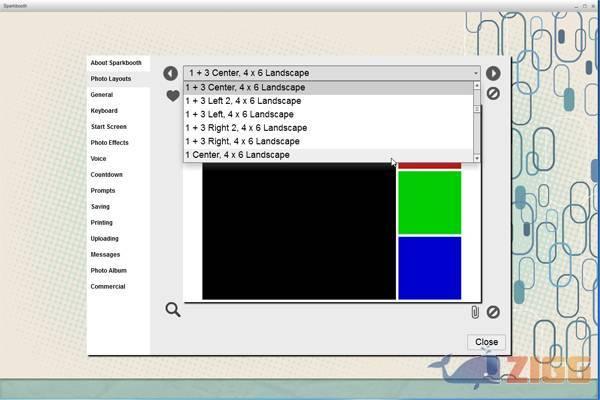Image resolution: width=600 pixels, height=400 pixels.
Task: Click the bottom prohibit icon beside paperclip
Action: 493,312
